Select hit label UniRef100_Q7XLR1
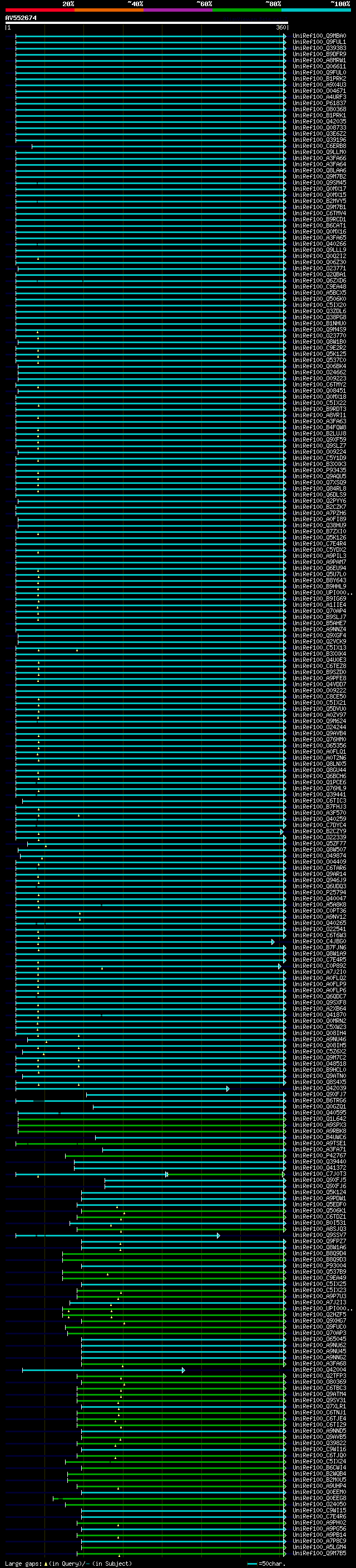Screen dimensions: 356x1568 click(x=319, y=1406)
